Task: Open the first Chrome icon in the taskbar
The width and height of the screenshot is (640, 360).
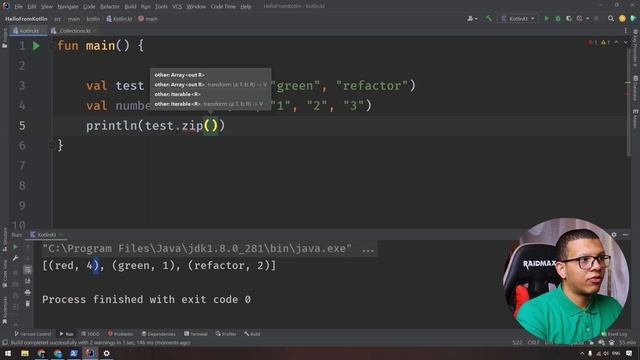Action: [x=41, y=353]
